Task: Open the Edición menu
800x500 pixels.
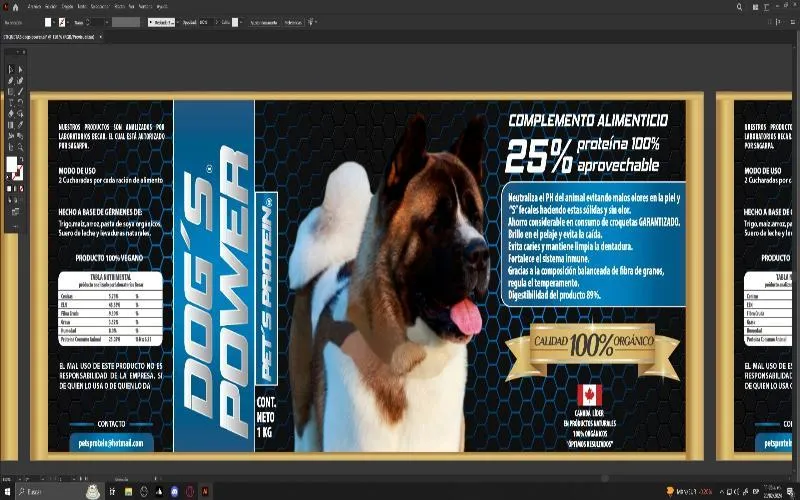Action: tap(51, 7)
